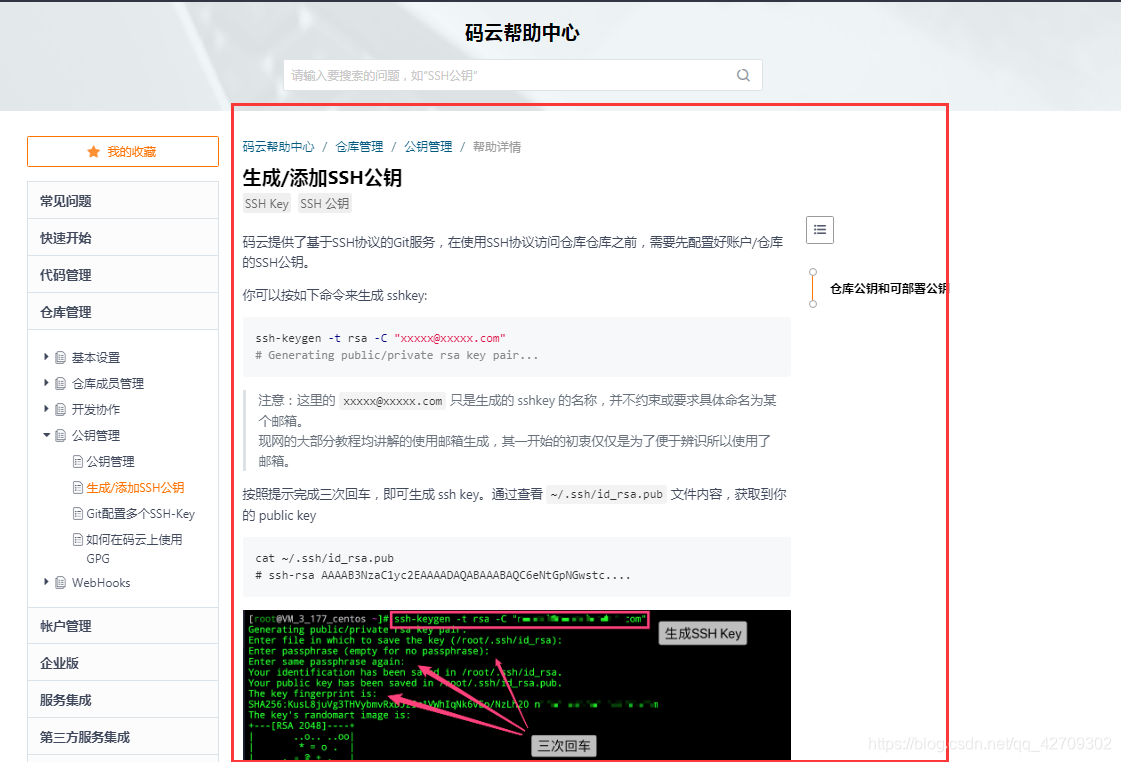Viewport: 1121px width, 762px height.
Task: Click the SSH Key tag
Action: pos(267,204)
